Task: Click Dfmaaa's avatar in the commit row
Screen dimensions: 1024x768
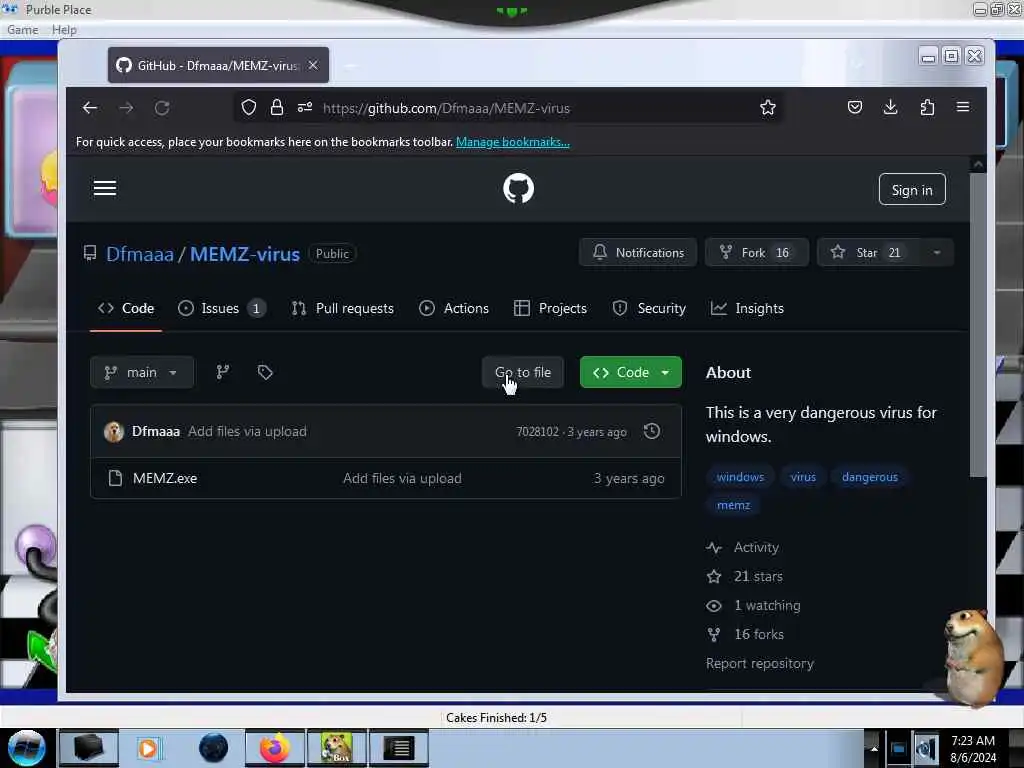Action: 114,432
